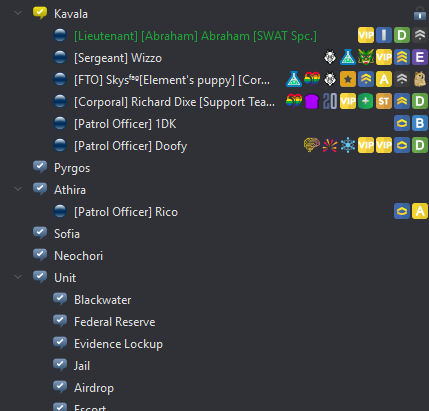429x411 pixels.
Task: Click the patrol officer rank badge on 1DK's row
Action: [x=402, y=123]
